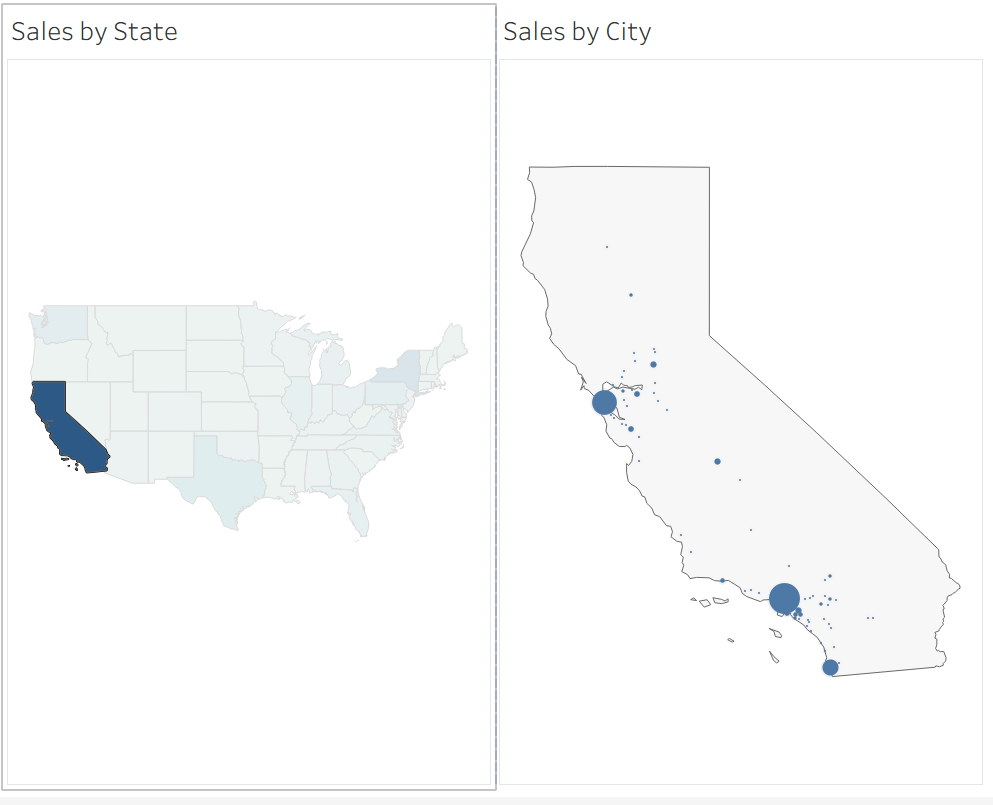The image size is (993, 805).
Task: Click the Sacramento city dot
Action: pos(653,364)
